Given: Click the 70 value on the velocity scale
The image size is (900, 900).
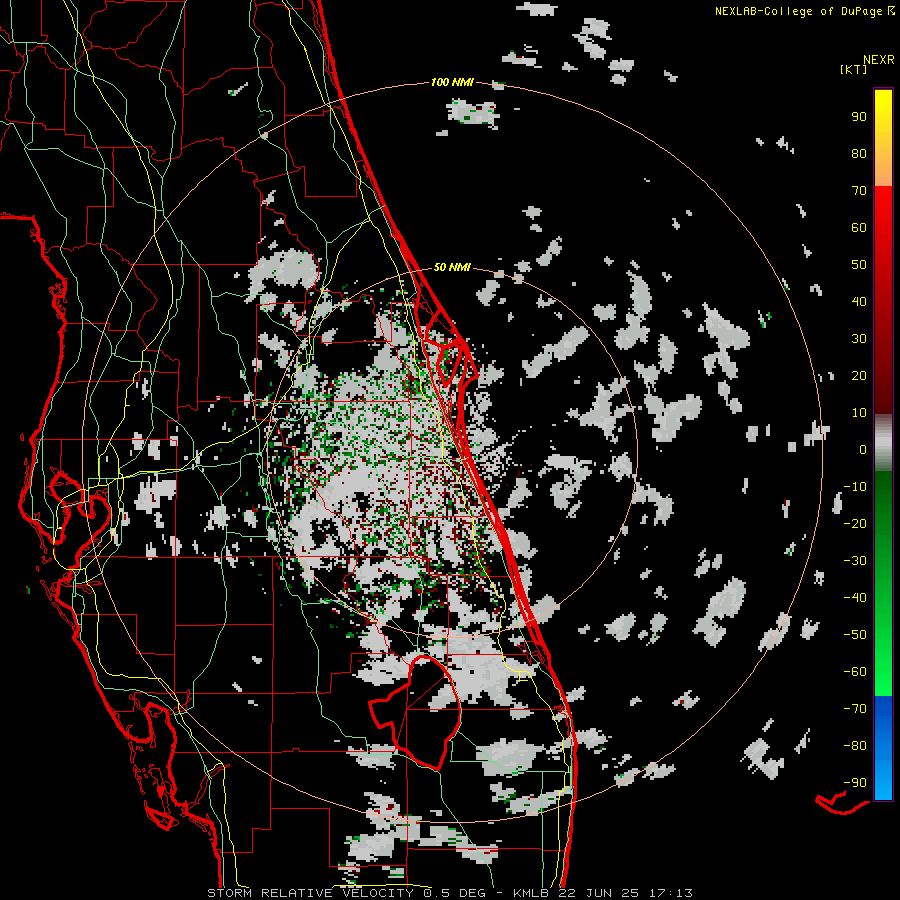Looking at the screenshot, I should (x=859, y=191).
